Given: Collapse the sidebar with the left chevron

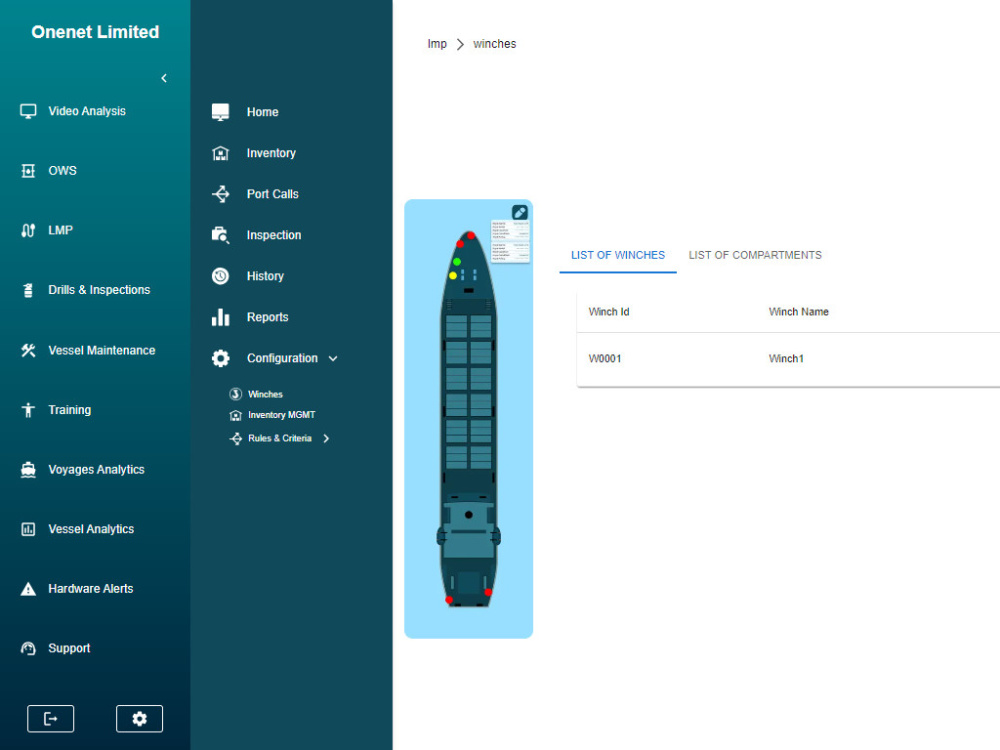Looking at the screenshot, I should tap(164, 78).
